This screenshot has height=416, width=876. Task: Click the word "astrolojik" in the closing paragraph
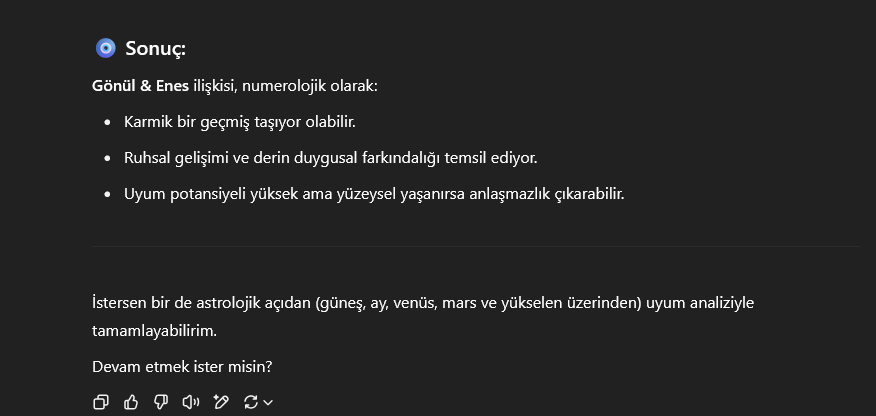pyautogui.click(x=227, y=303)
